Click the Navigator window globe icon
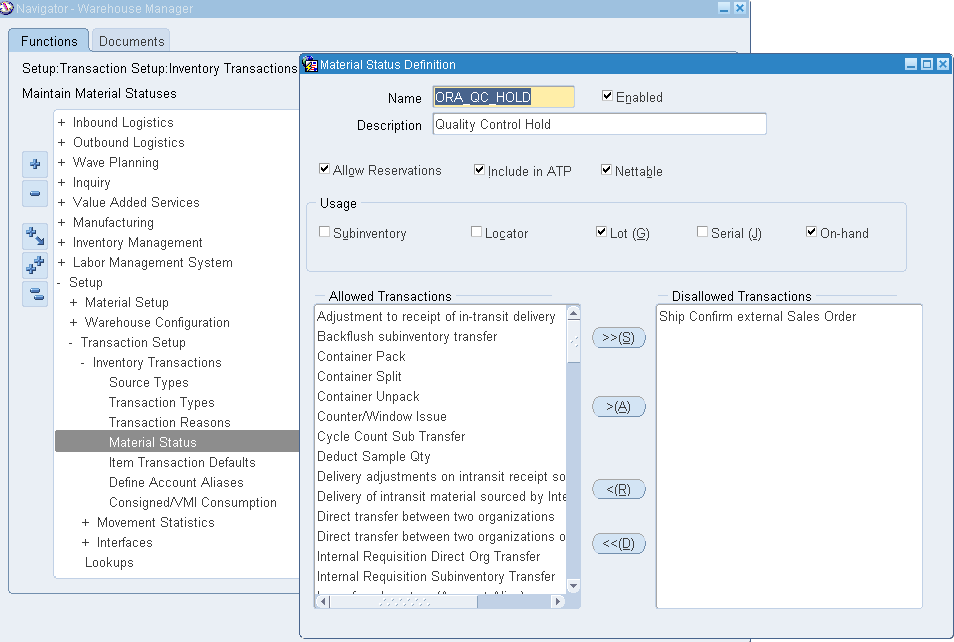 pyautogui.click(x=9, y=8)
